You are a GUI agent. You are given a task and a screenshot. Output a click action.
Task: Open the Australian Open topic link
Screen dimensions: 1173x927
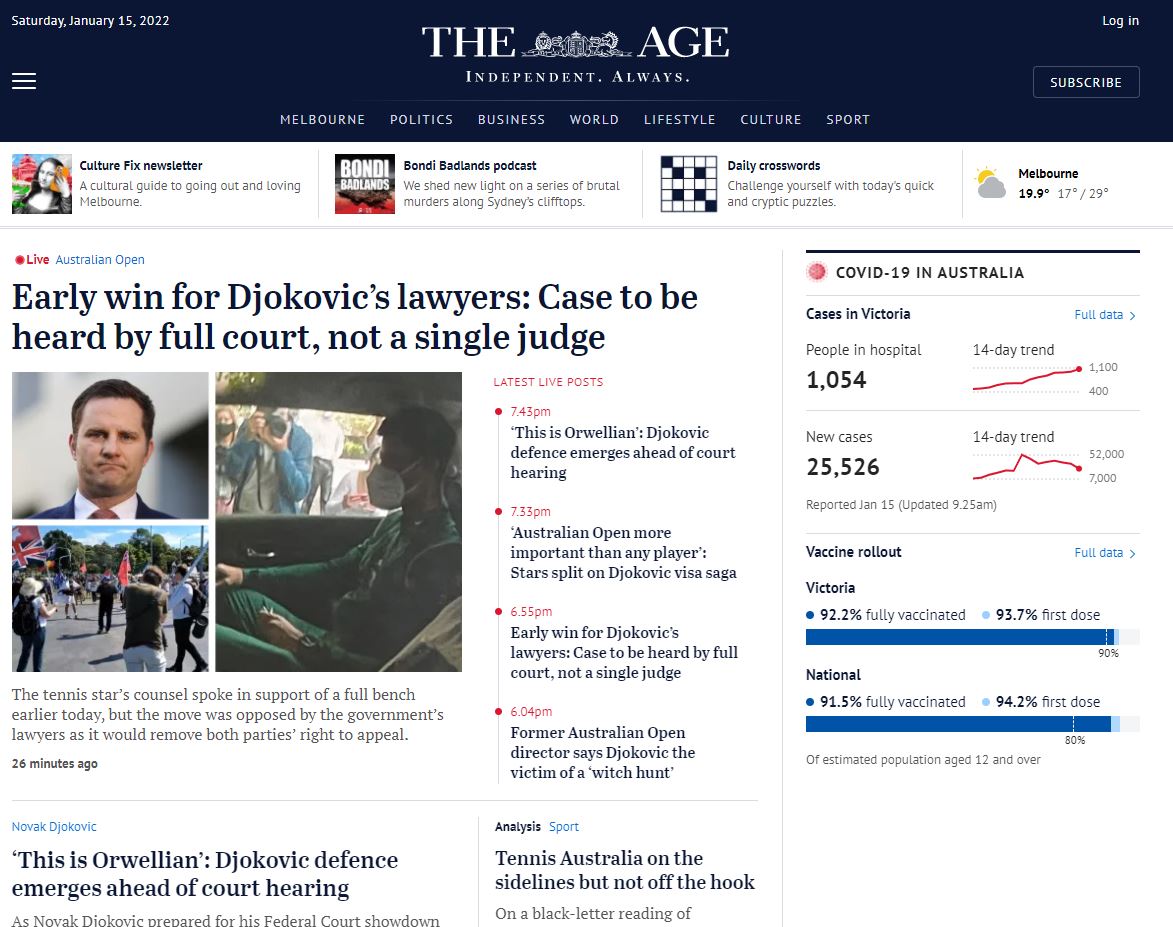tap(100, 260)
